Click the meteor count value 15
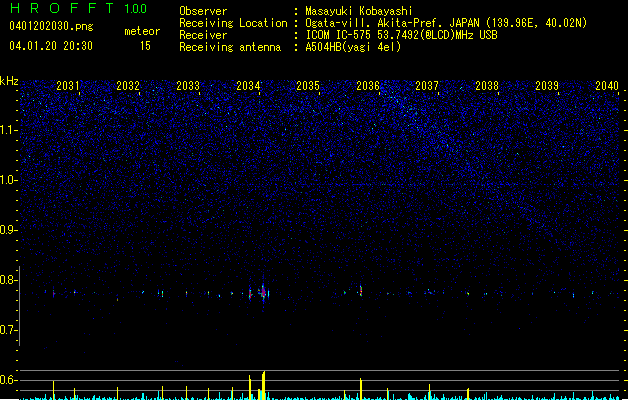The image size is (629, 400). point(145,46)
